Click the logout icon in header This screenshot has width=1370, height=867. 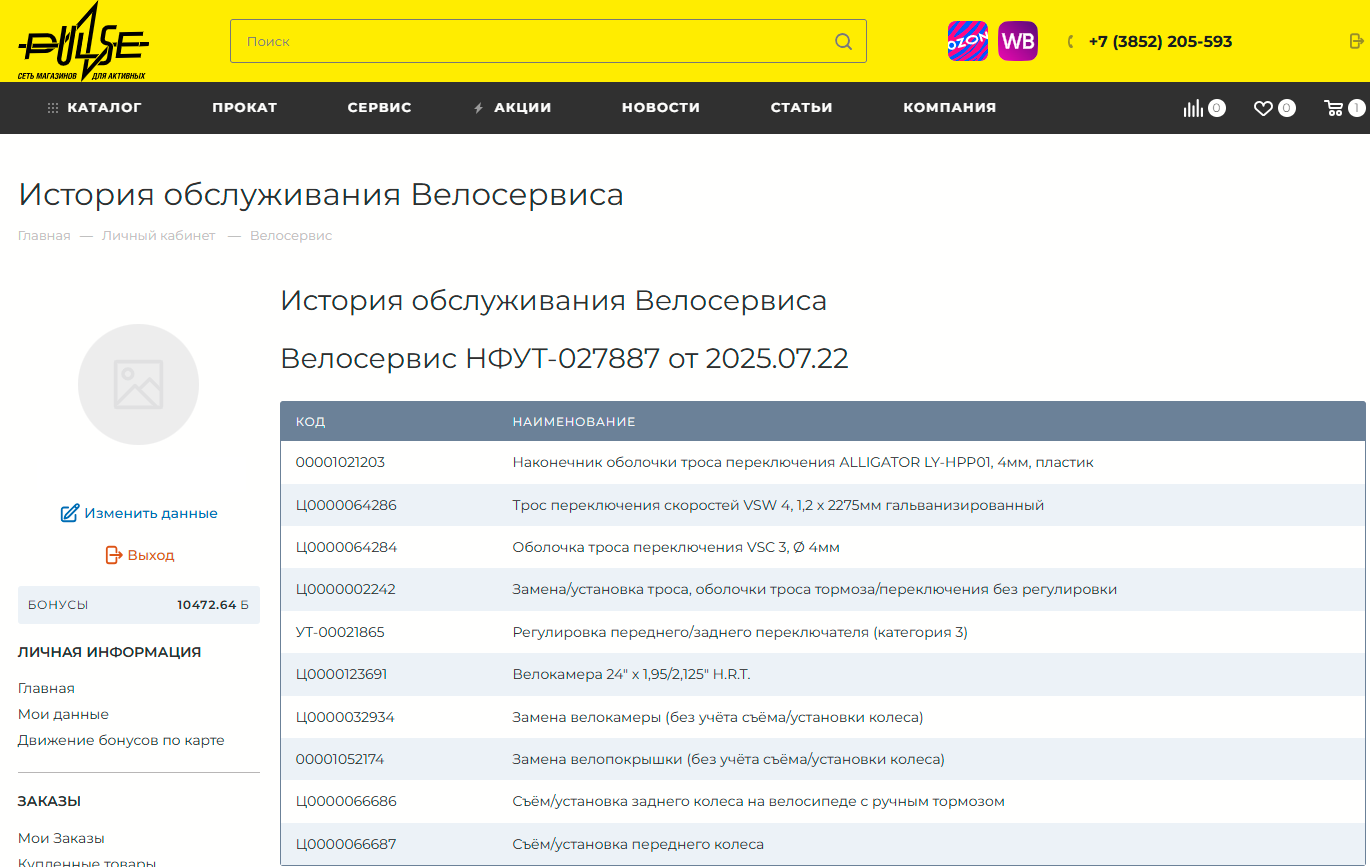pos(1356,42)
